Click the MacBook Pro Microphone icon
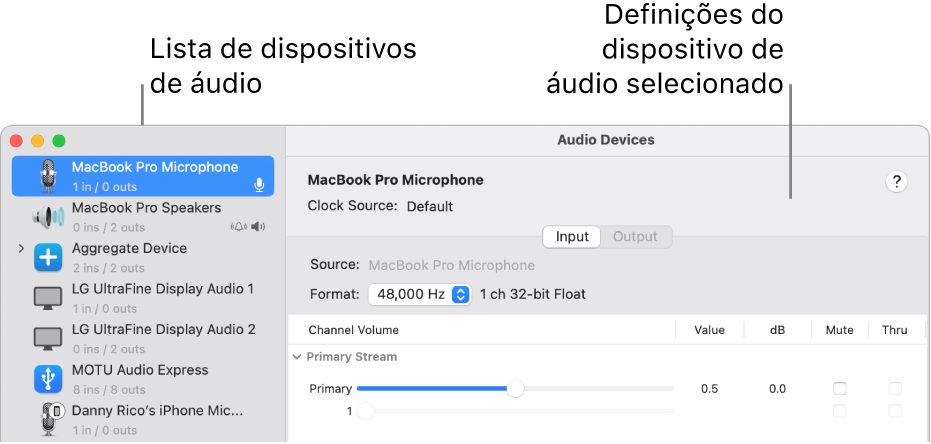This screenshot has height=444, width=931. pyautogui.click(x=47, y=176)
